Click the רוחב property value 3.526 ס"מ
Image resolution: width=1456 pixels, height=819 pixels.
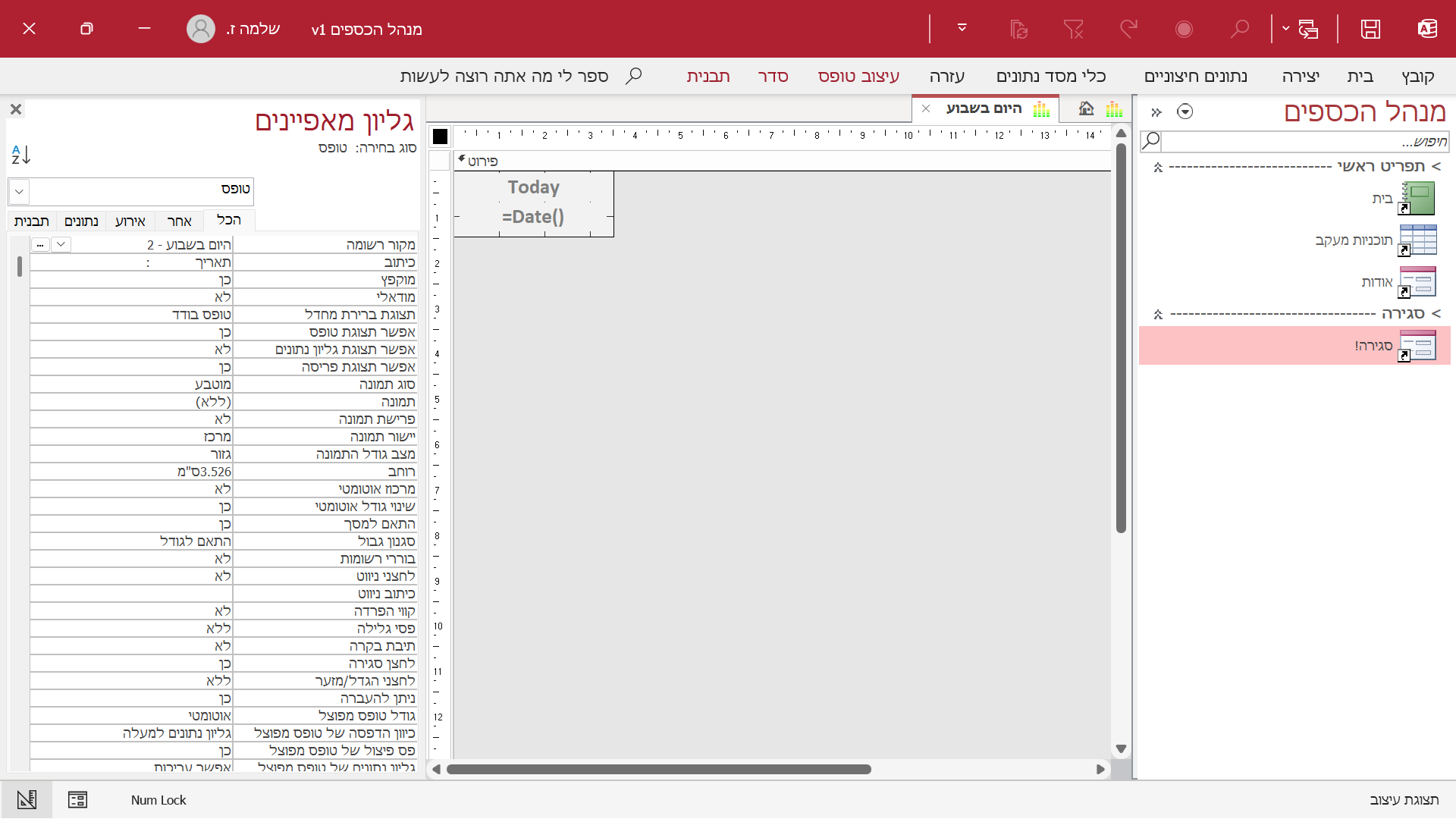tap(131, 472)
